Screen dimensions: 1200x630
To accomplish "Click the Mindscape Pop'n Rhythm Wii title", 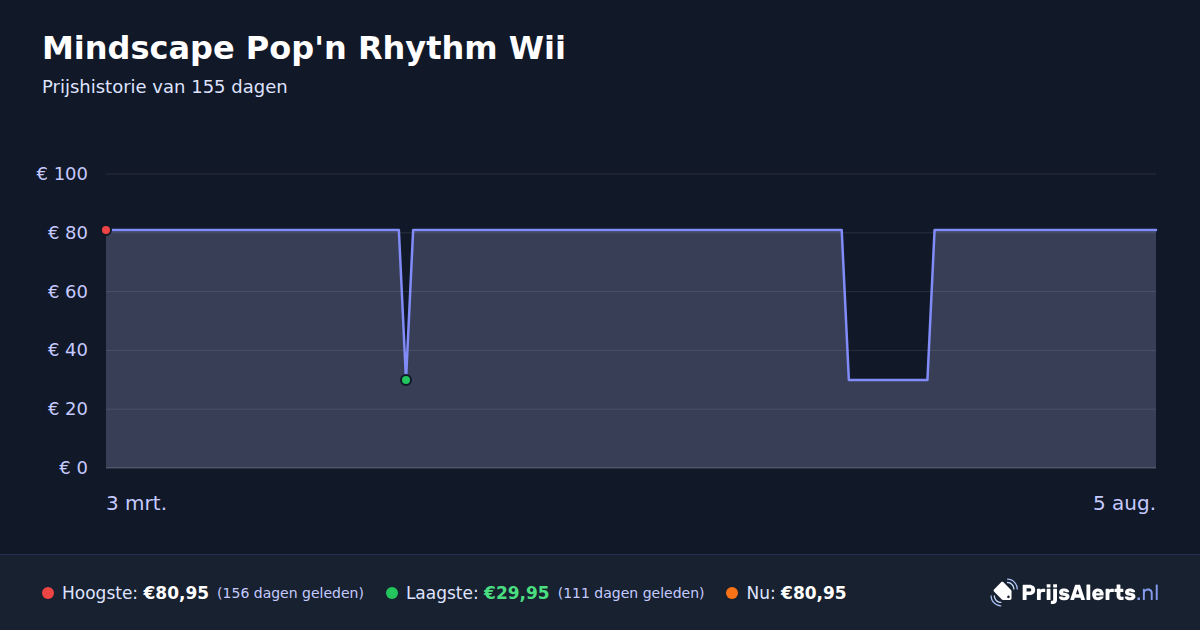I will click(x=304, y=48).
